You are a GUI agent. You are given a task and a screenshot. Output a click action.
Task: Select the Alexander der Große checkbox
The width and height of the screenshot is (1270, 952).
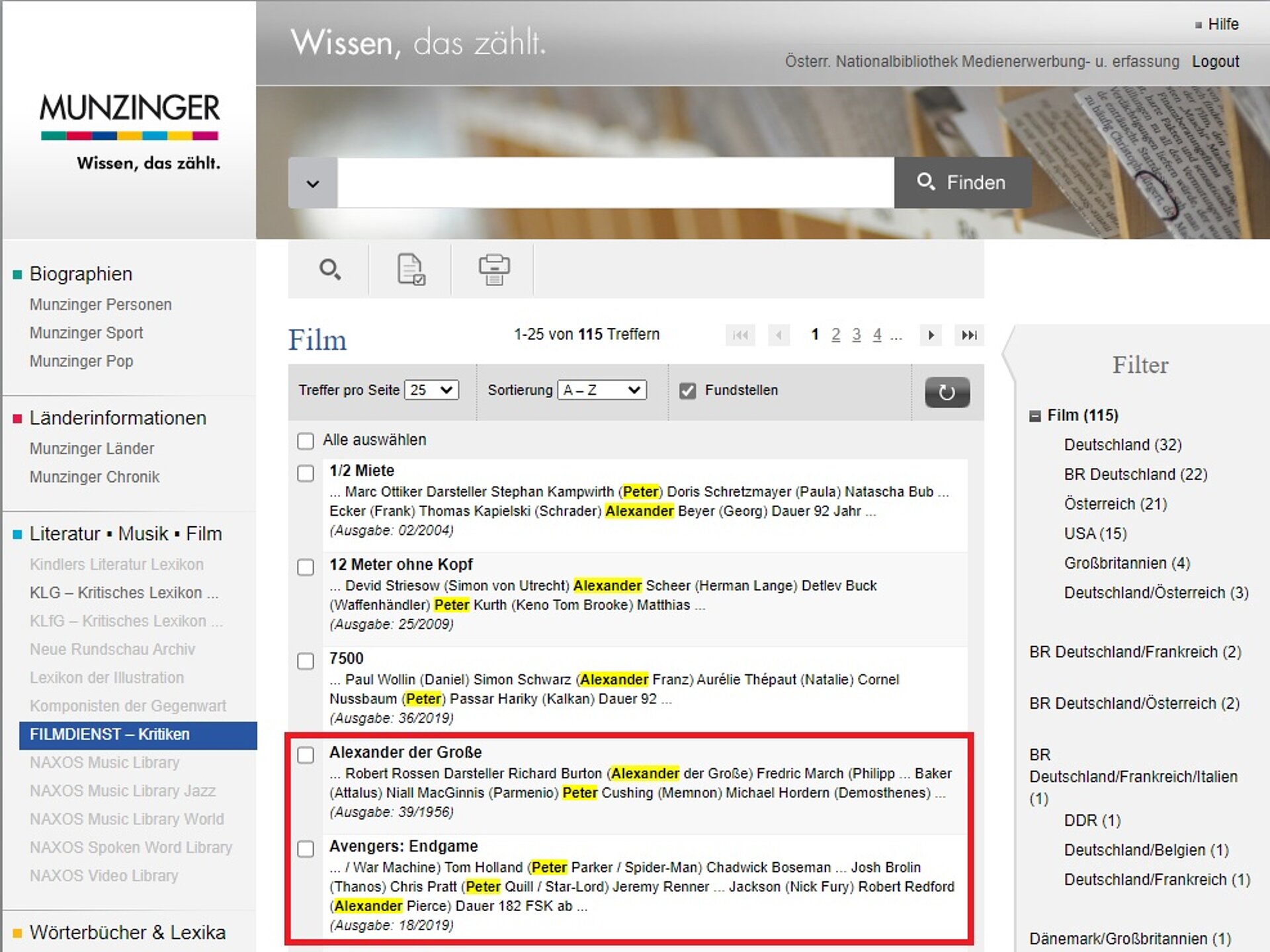pyautogui.click(x=305, y=755)
